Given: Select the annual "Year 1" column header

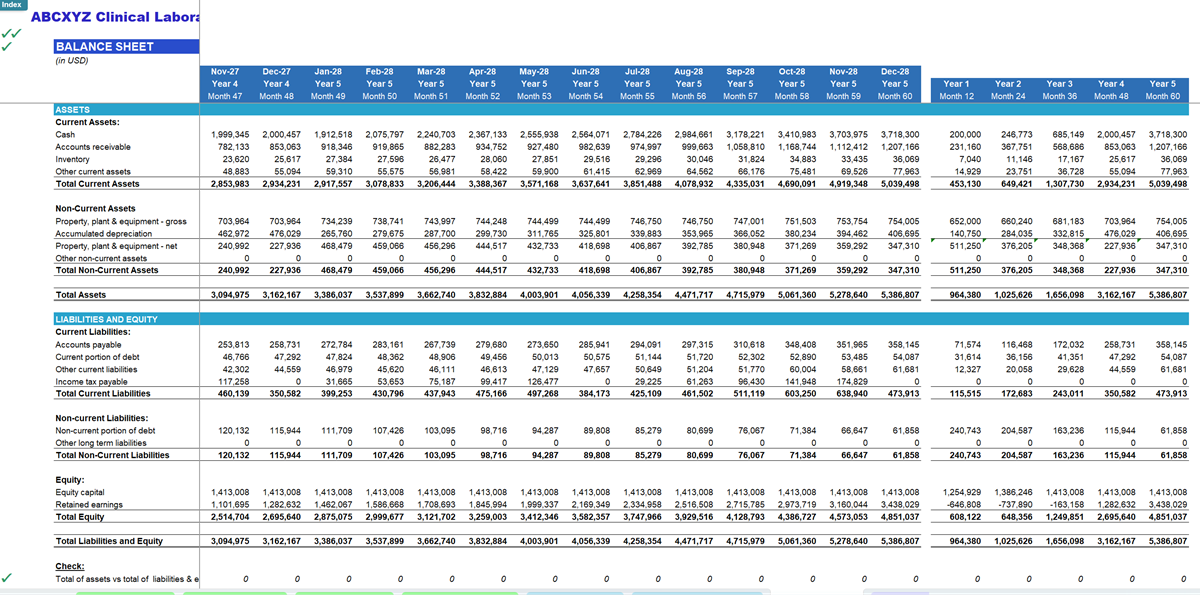Looking at the screenshot, I should coord(957,84).
